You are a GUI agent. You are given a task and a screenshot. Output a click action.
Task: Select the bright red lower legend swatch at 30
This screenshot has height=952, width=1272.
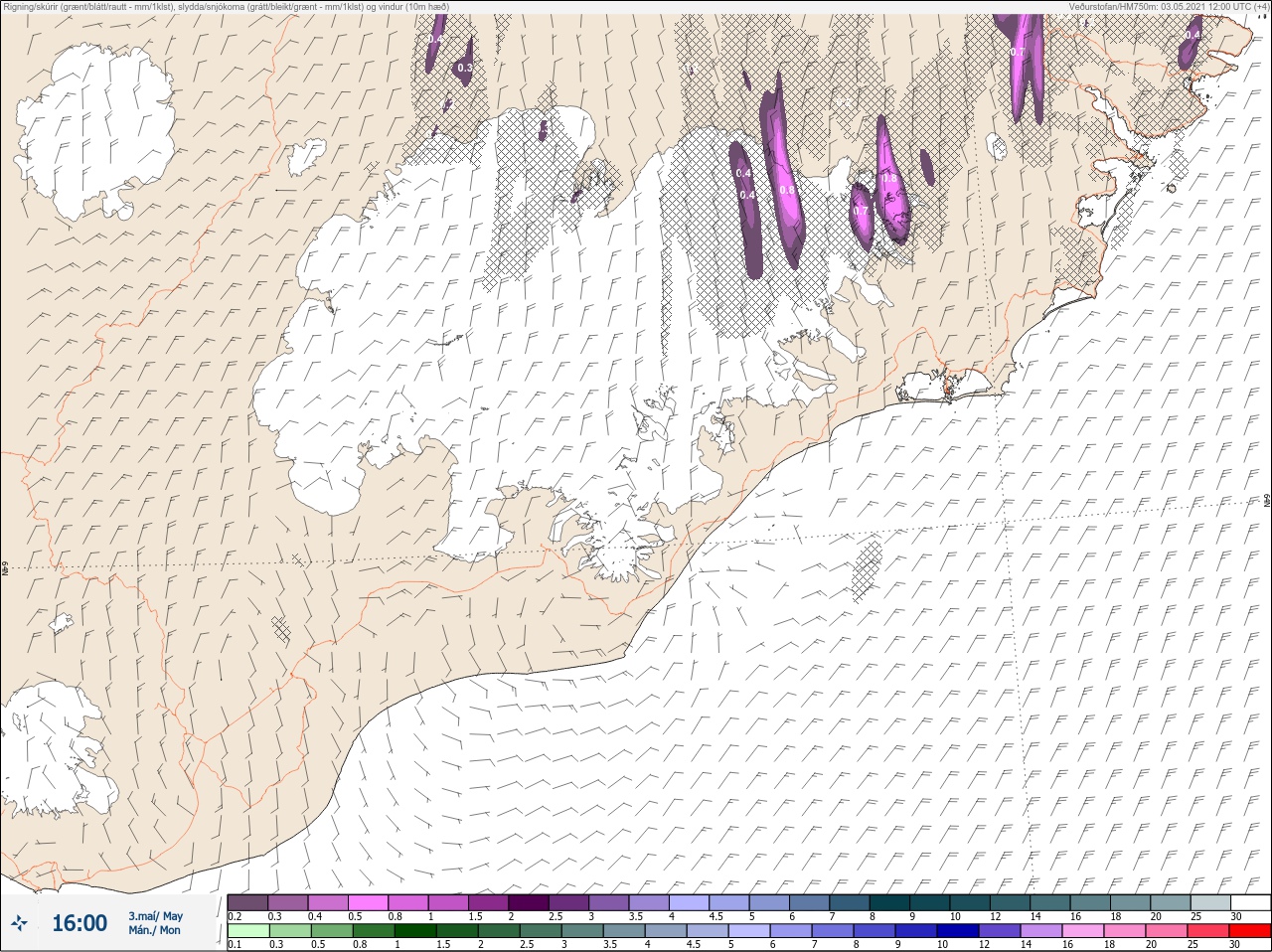point(1250,931)
